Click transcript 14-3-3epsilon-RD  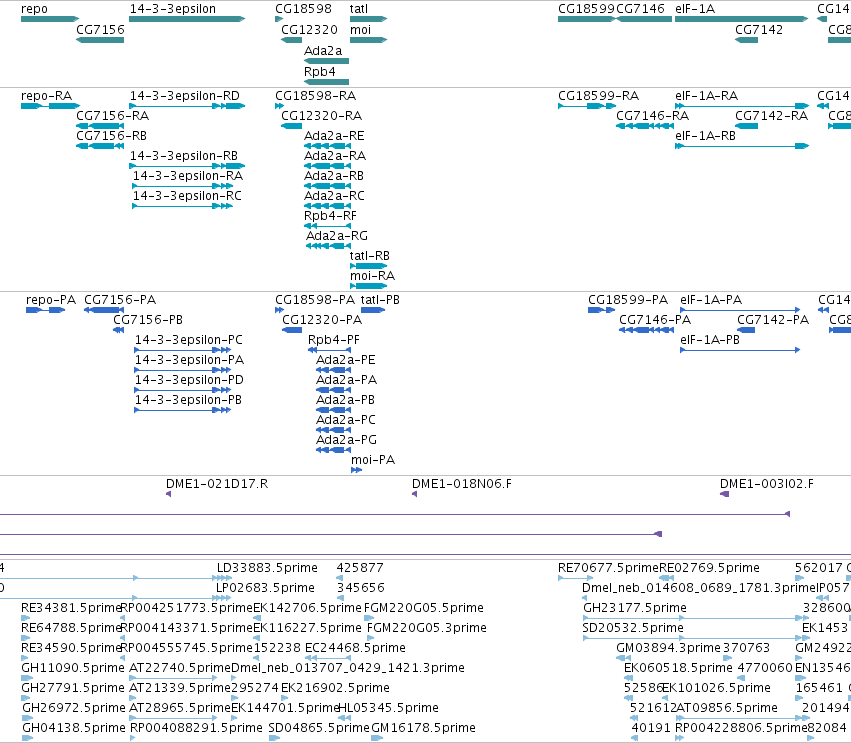(185, 96)
